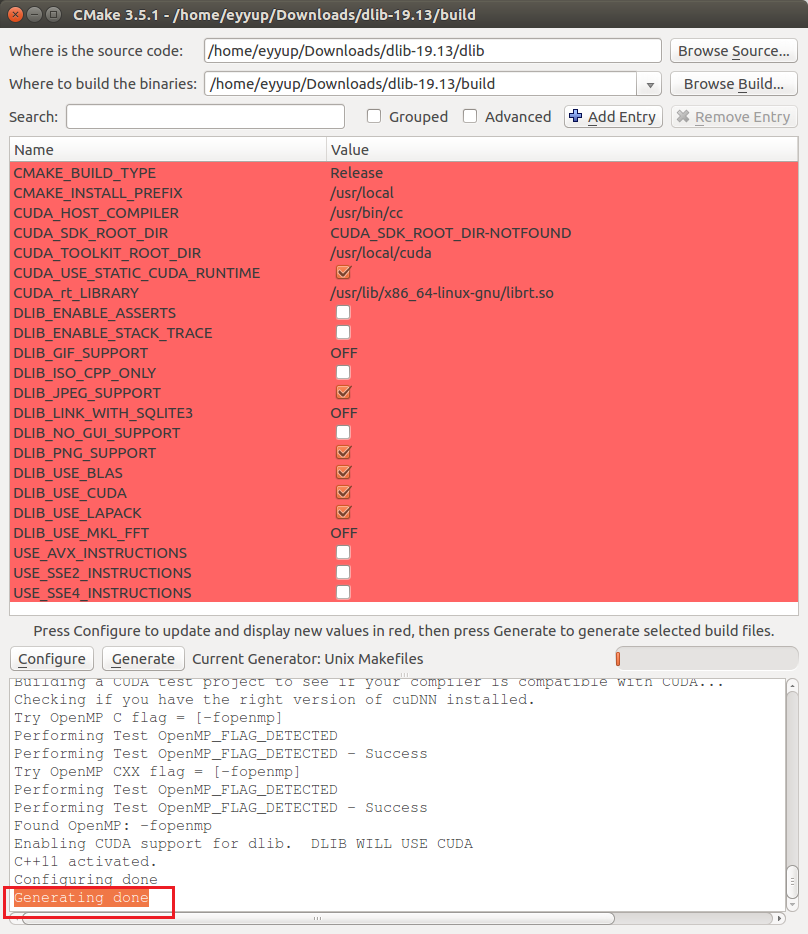Enable USE_SSE4_INSTRUCTIONS checkbox
Screen dimensions: 808x934
(x=343, y=593)
